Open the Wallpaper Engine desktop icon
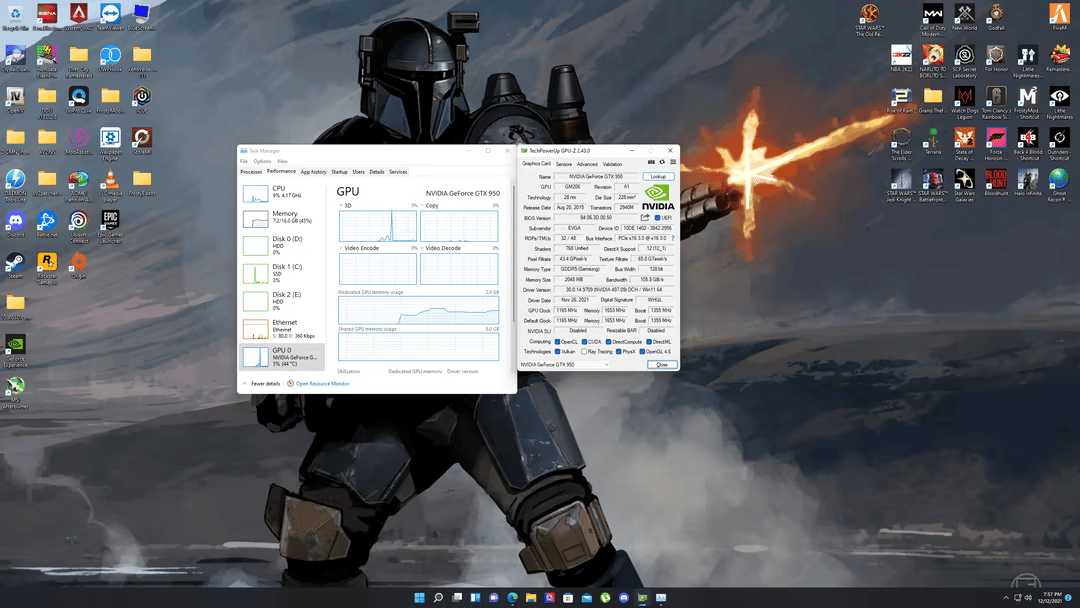Viewport: 1080px width, 608px height. (110, 145)
